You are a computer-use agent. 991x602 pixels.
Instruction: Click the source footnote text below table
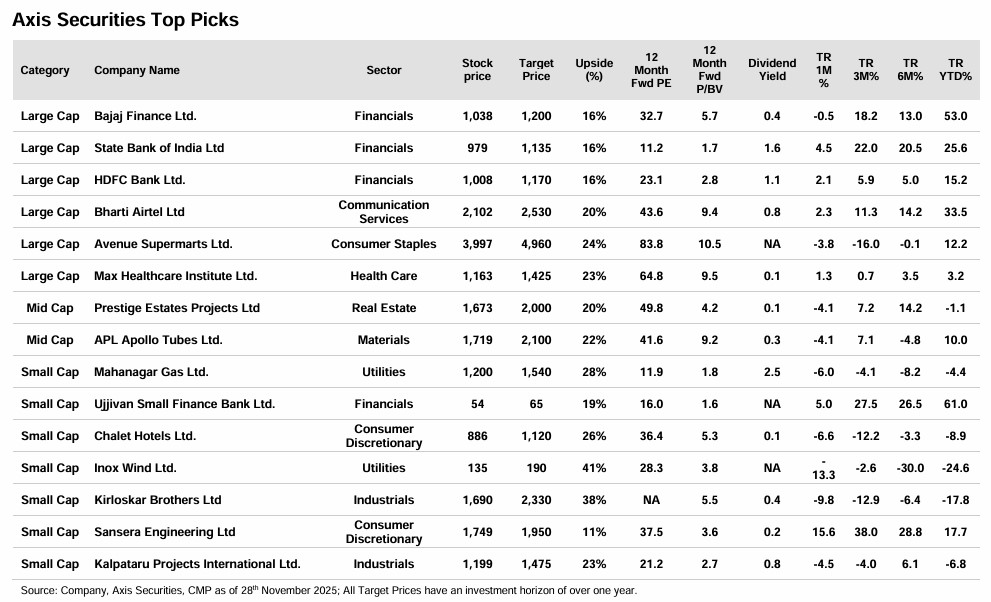coord(328,590)
